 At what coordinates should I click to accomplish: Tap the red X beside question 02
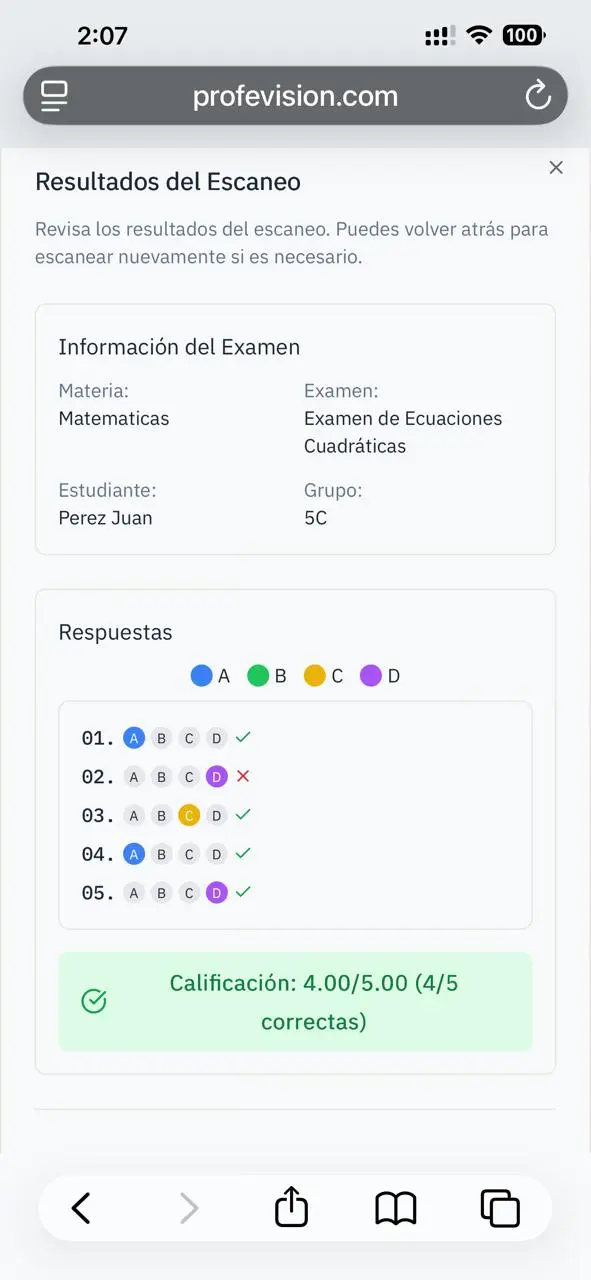[242, 776]
